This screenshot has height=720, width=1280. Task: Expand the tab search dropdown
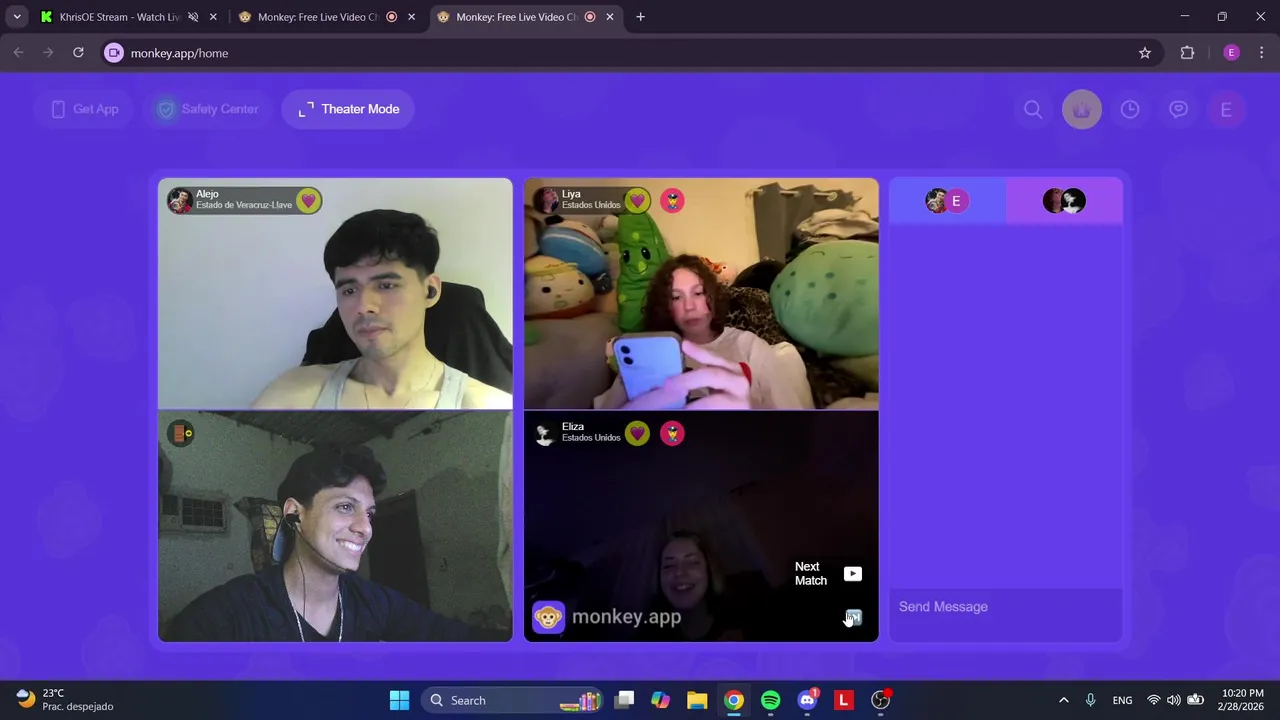(x=17, y=17)
